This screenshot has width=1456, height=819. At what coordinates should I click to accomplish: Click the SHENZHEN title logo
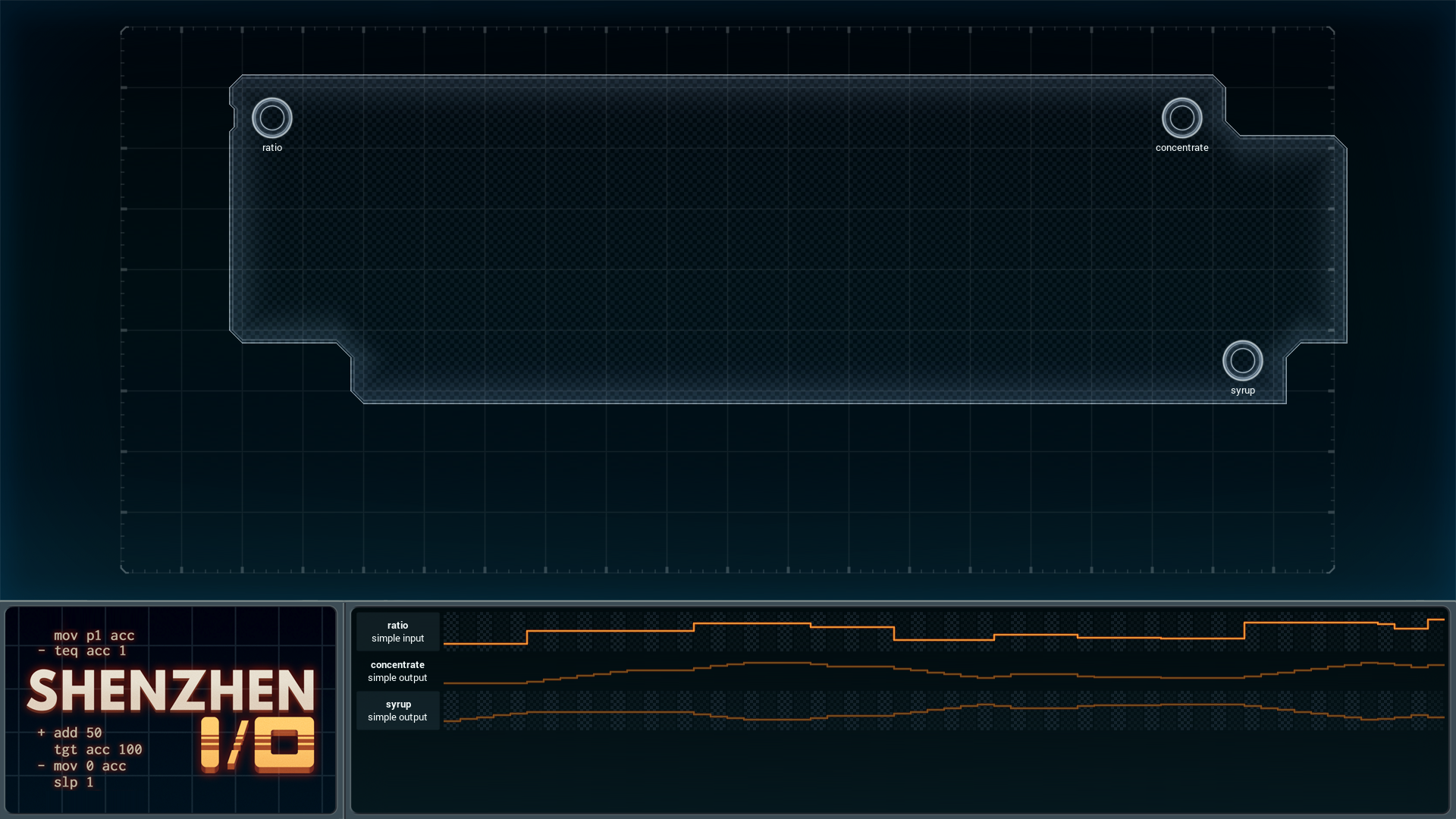coord(171,691)
